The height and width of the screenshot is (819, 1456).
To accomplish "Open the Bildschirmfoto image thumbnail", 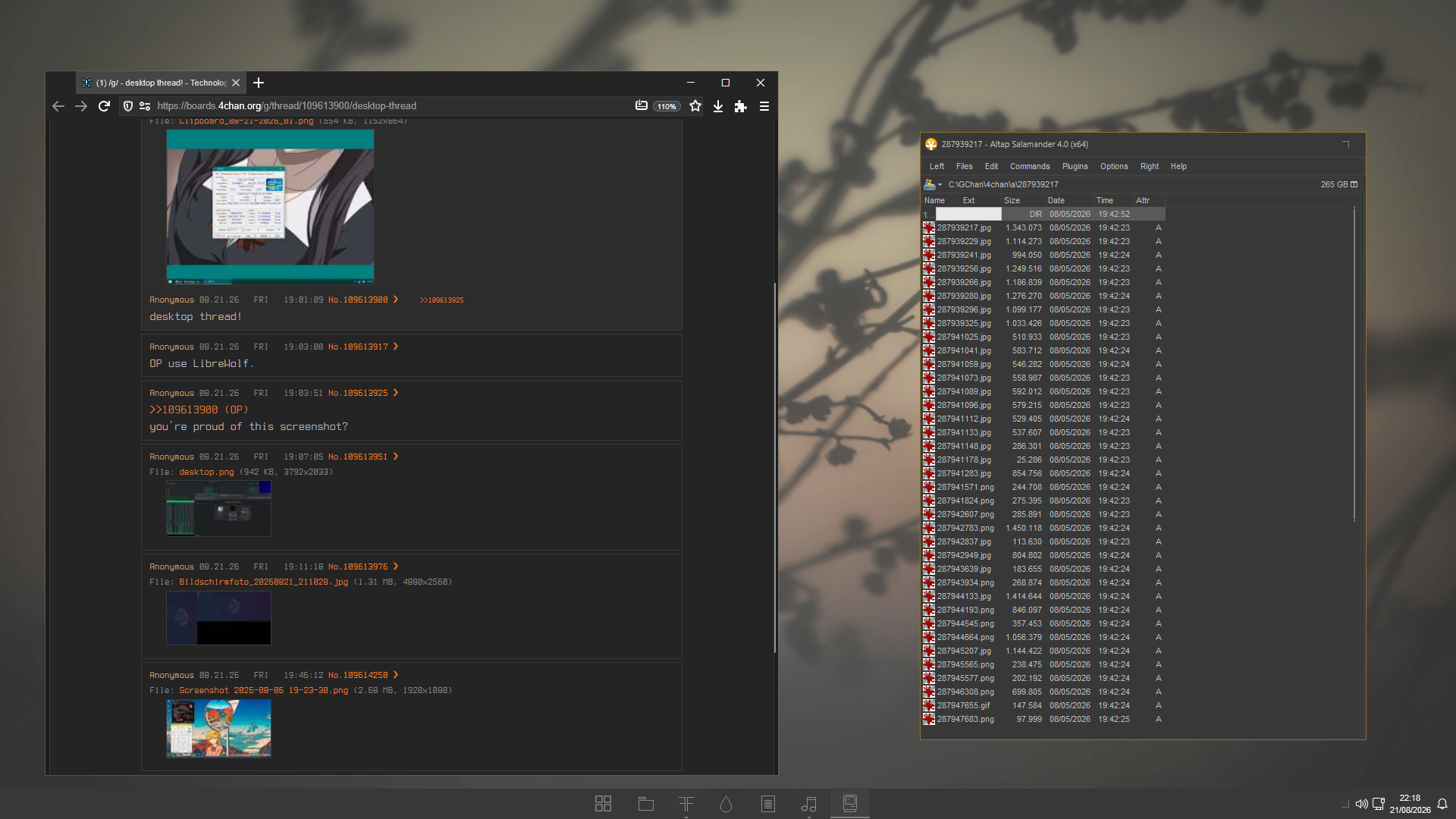I will click(x=218, y=618).
